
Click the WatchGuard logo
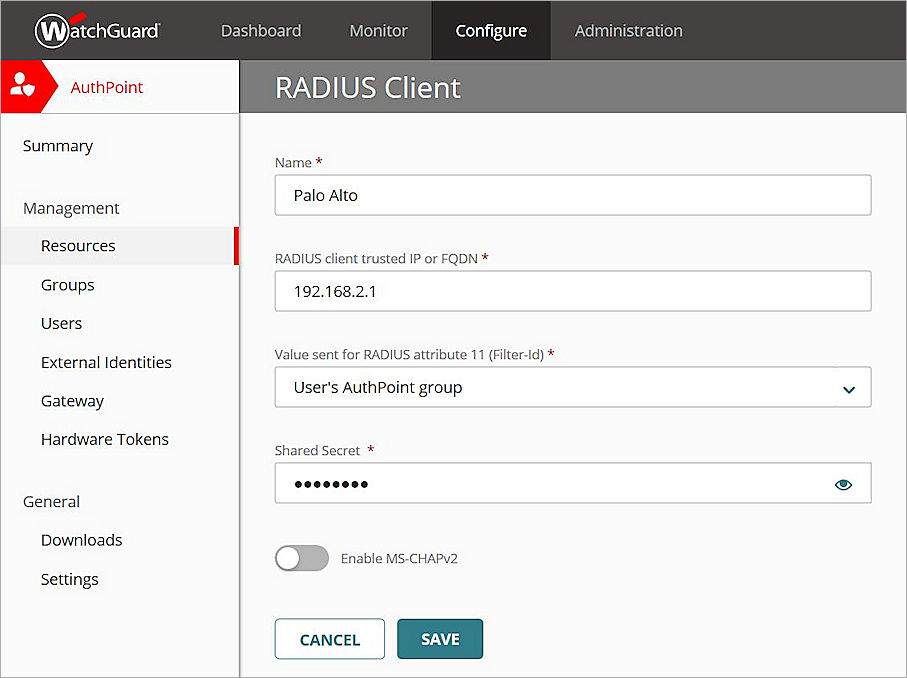(96, 30)
